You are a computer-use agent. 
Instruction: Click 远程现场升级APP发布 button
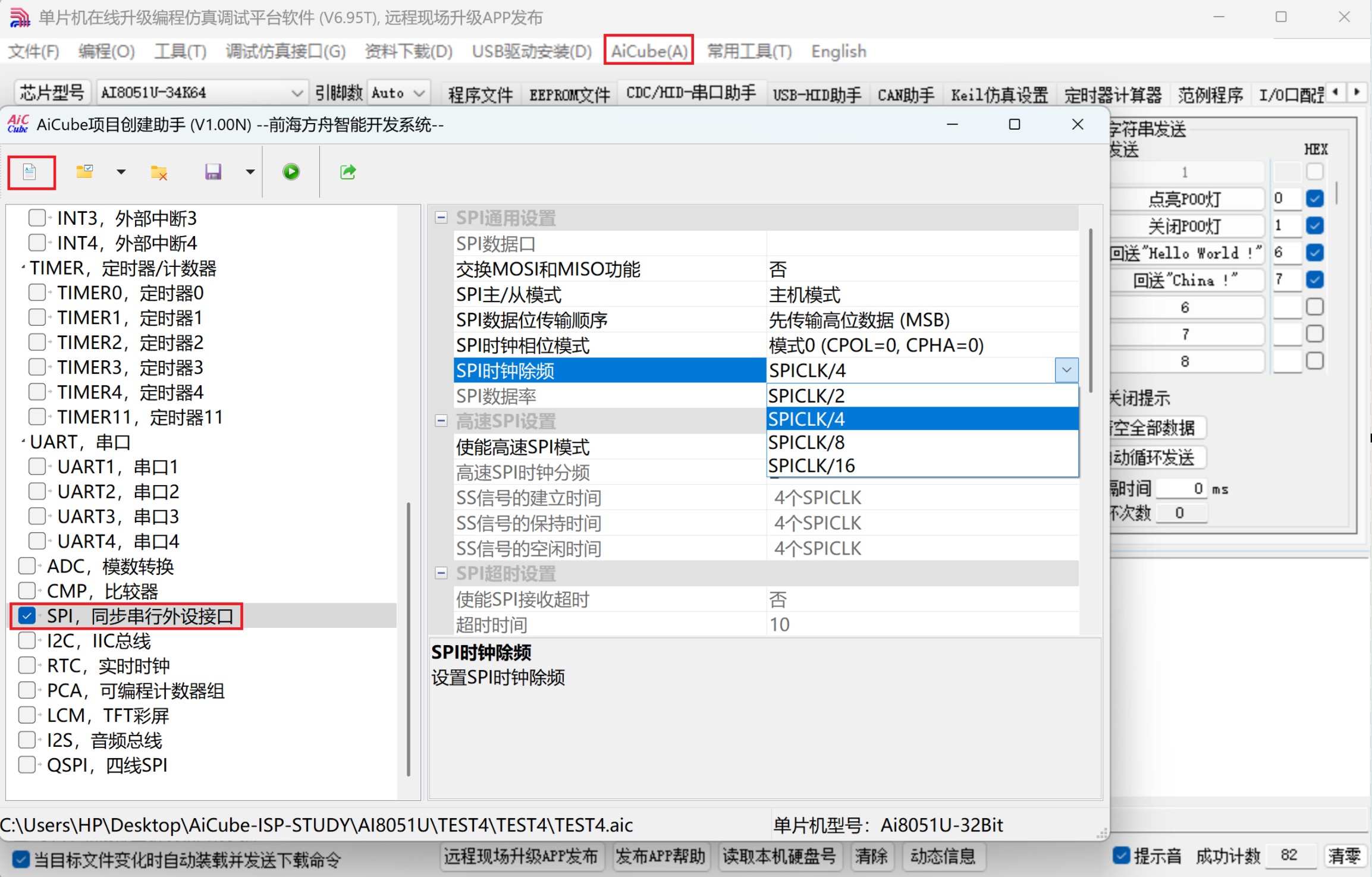521,856
